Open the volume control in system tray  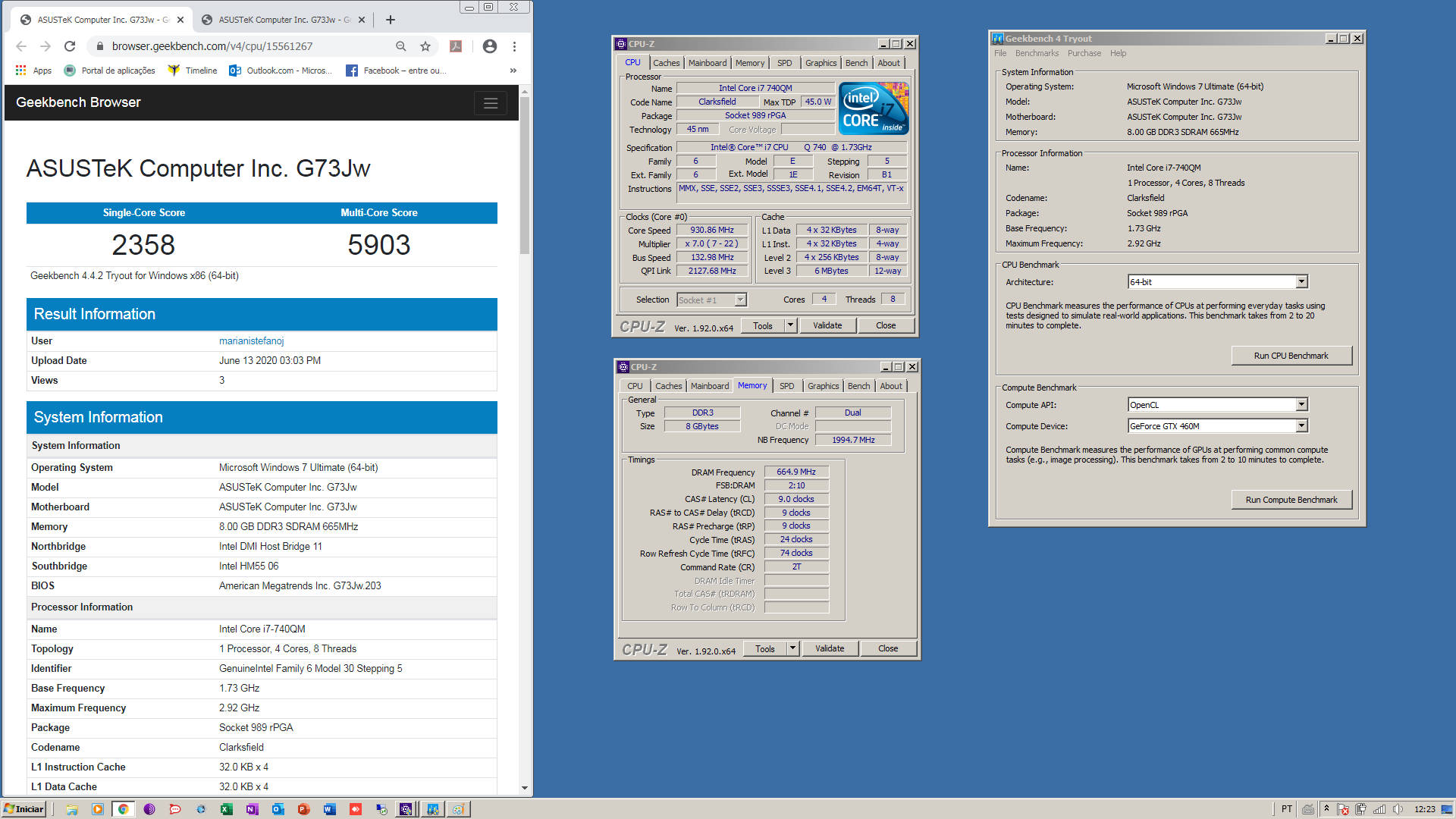(1398, 809)
